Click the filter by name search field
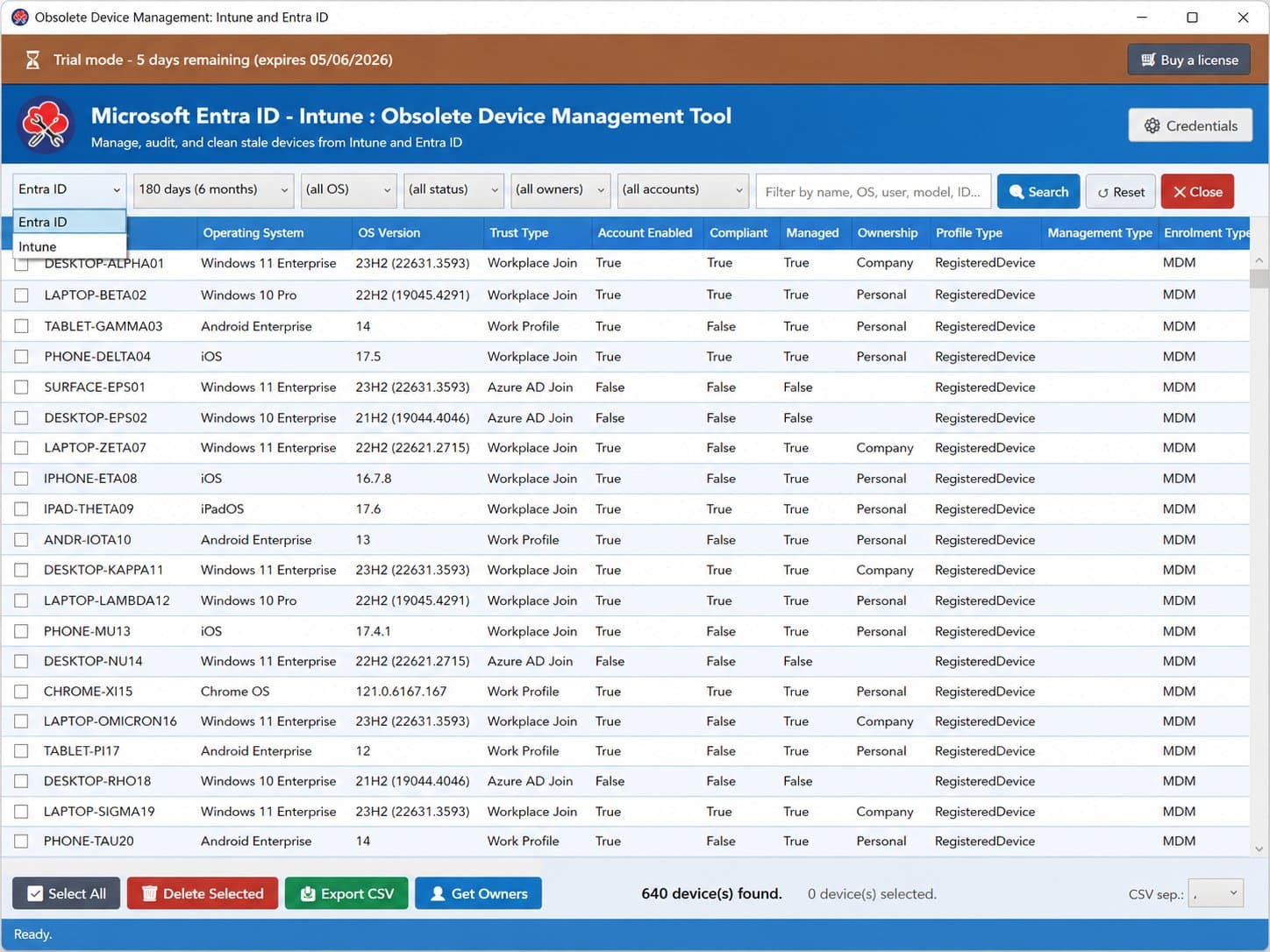Screen dimensions: 1270x952 pos(873,191)
